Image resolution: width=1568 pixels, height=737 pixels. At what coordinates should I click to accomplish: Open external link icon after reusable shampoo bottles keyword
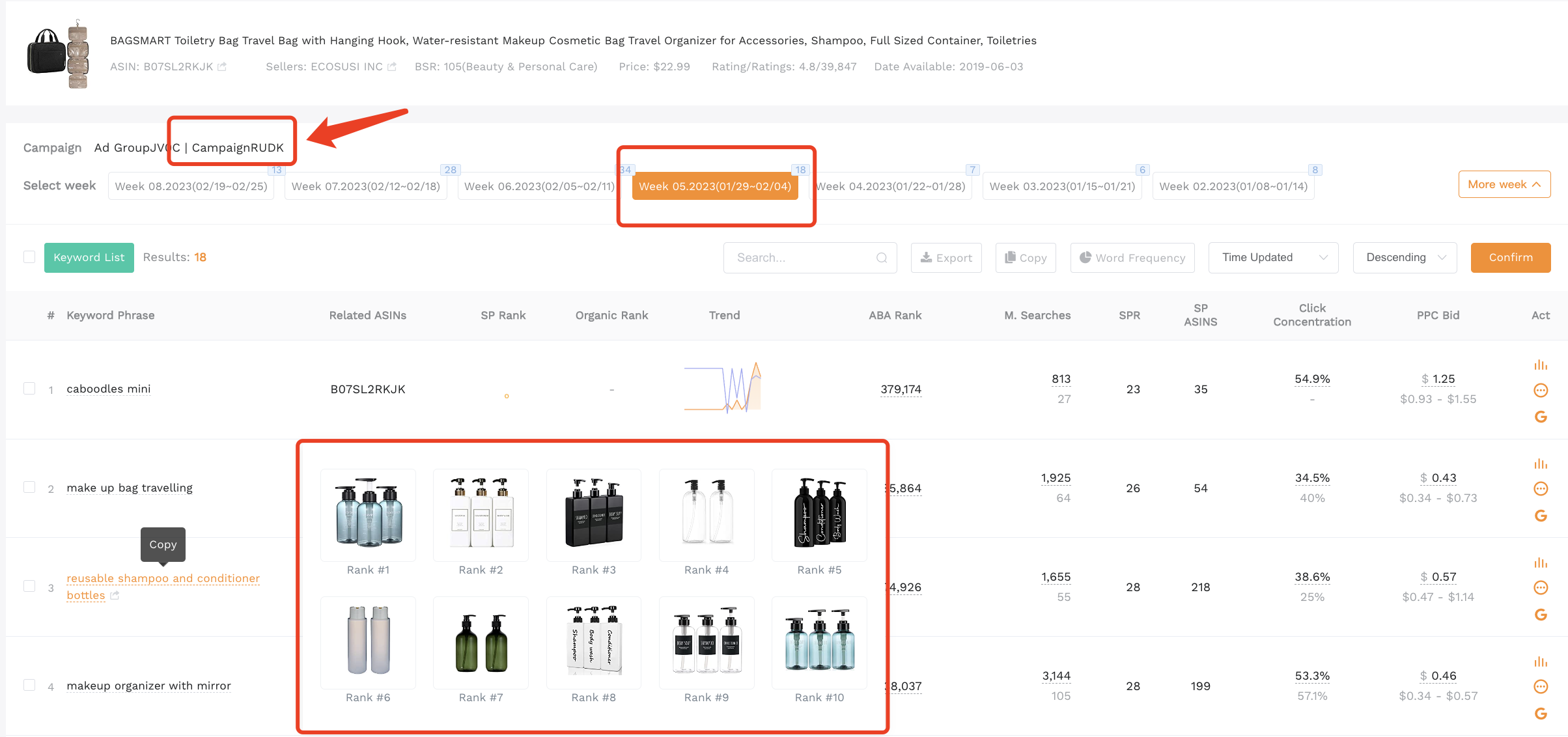click(x=115, y=595)
